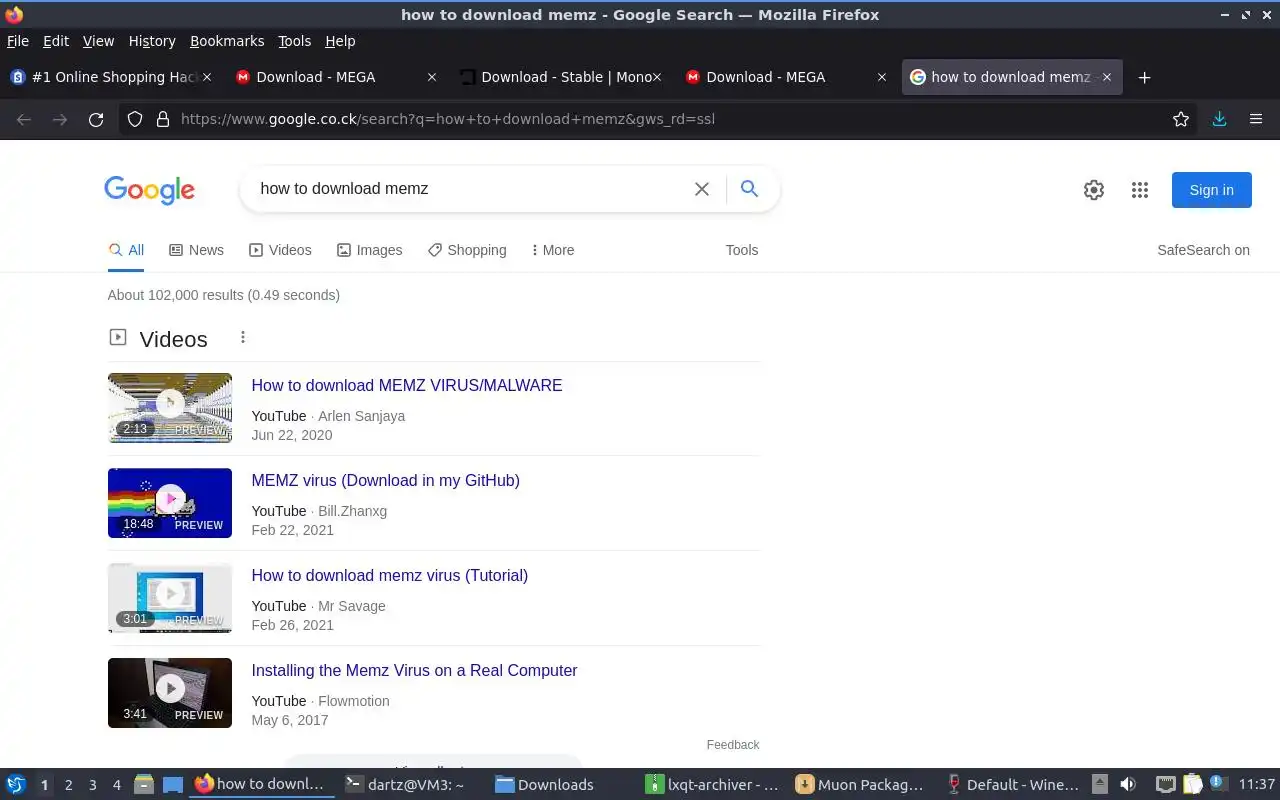Viewport: 1280px width, 800px height.
Task: Open the file manager taskbar launcher icon
Action: (x=143, y=784)
